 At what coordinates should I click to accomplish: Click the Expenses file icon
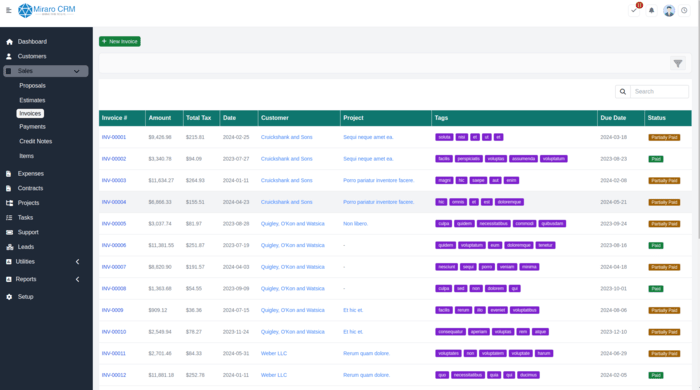[x=9, y=174]
